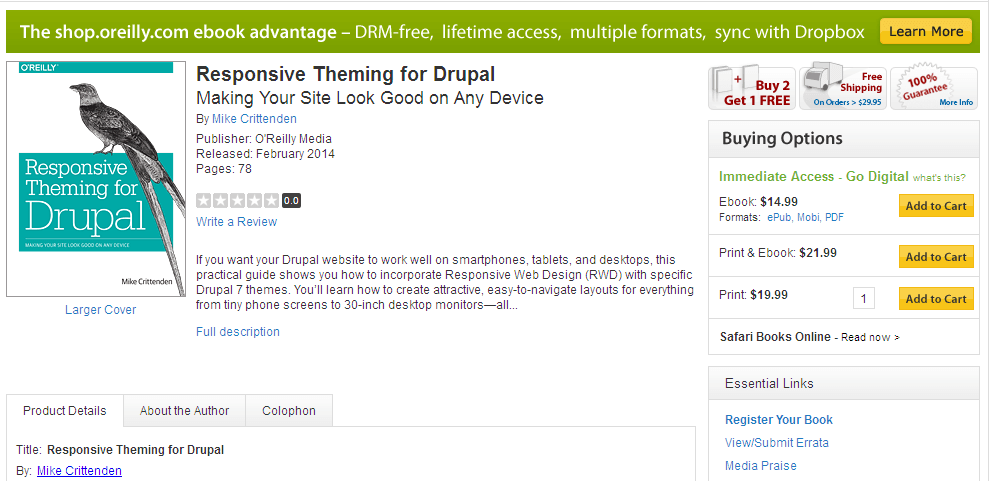Screen dimensions: 989x481
Task: Open the Write a Review link
Action: coord(237,222)
